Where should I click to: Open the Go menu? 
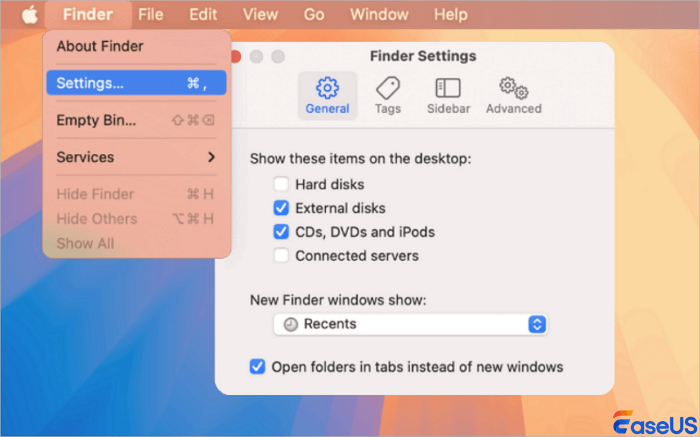[x=314, y=14]
